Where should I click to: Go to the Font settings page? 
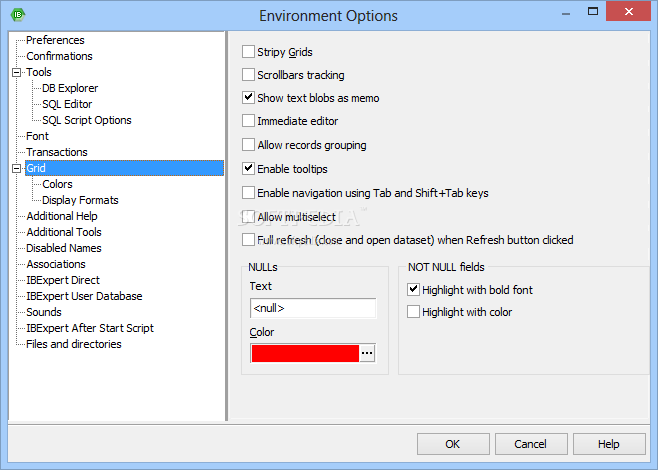[37, 136]
